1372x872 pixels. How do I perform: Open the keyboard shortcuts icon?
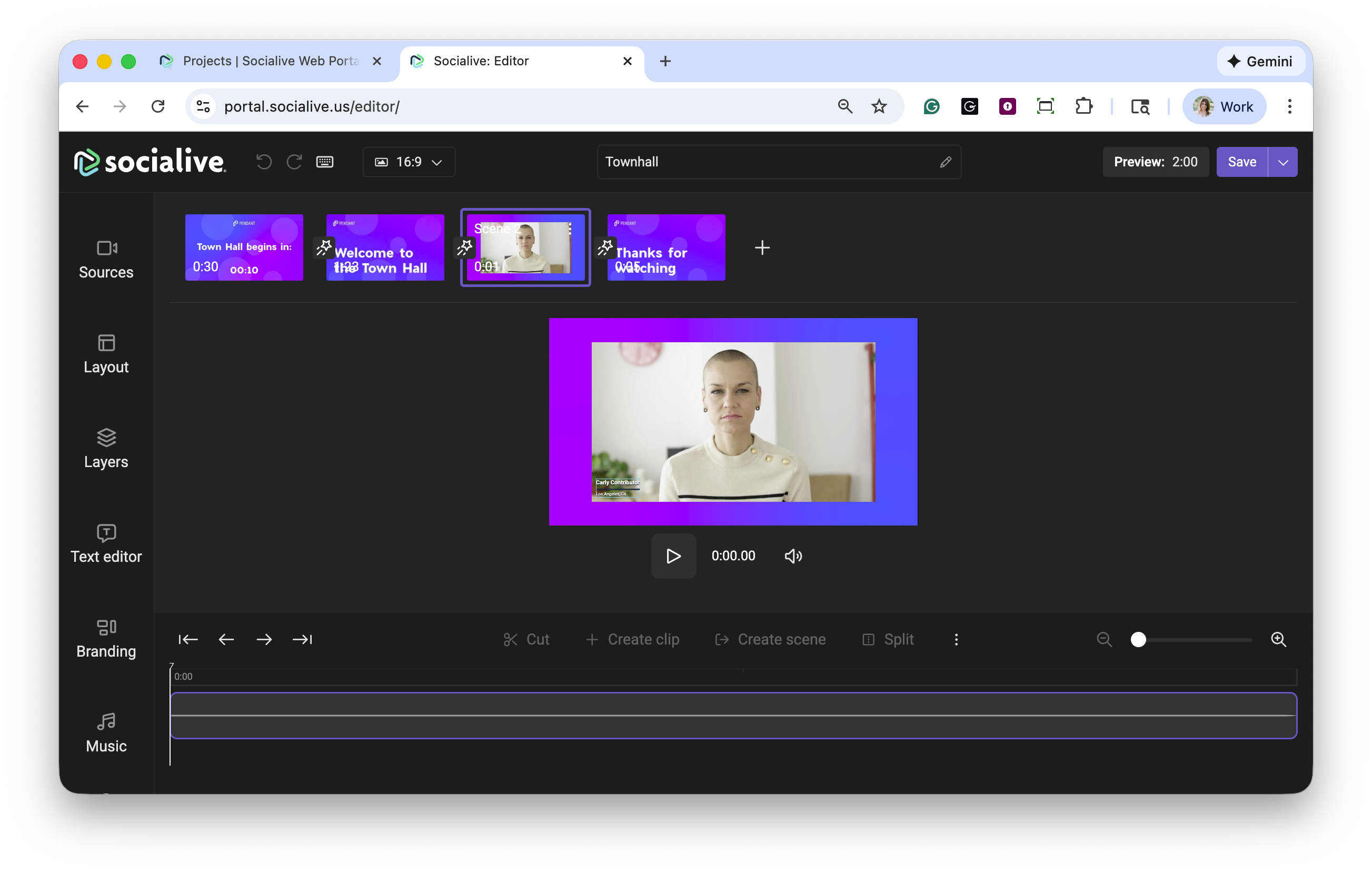pos(325,162)
